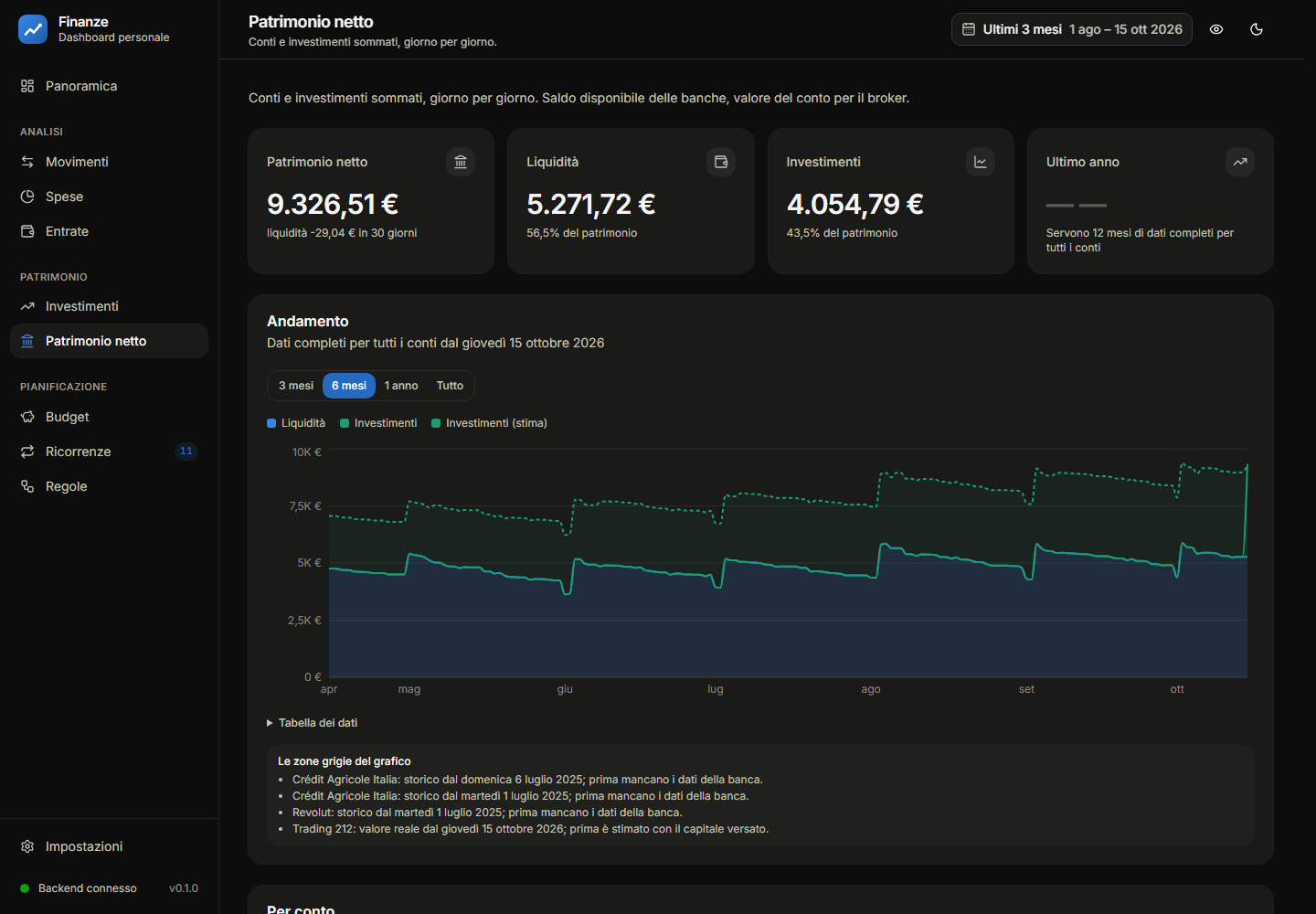This screenshot has height=914, width=1316.
Task: Click the v0.1.0 version label
Action: (184, 888)
